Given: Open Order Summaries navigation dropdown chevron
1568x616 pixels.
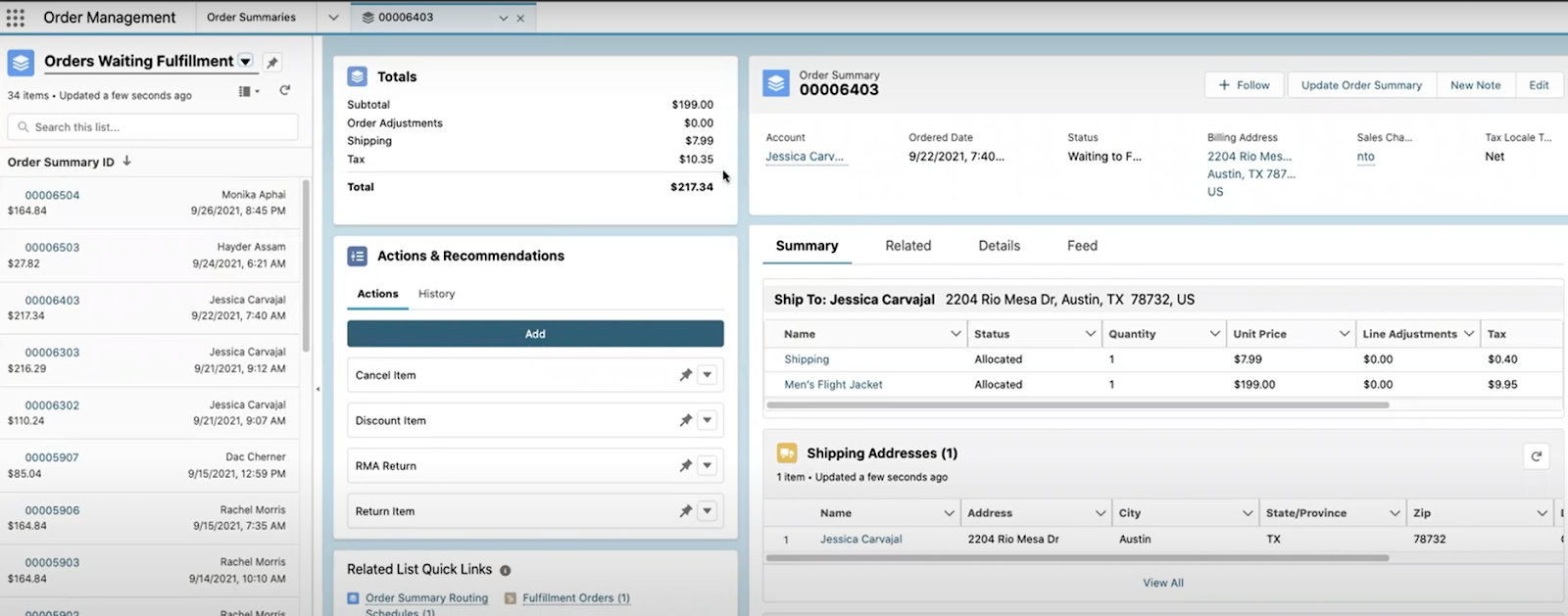Looking at the screenshot, I should 333,18.
